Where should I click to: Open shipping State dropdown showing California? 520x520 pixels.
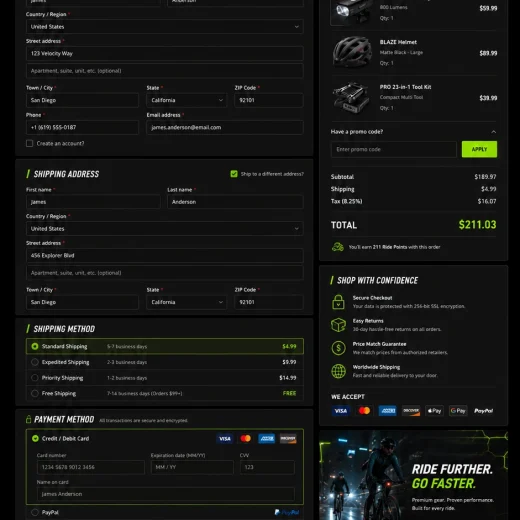point(187,302)
